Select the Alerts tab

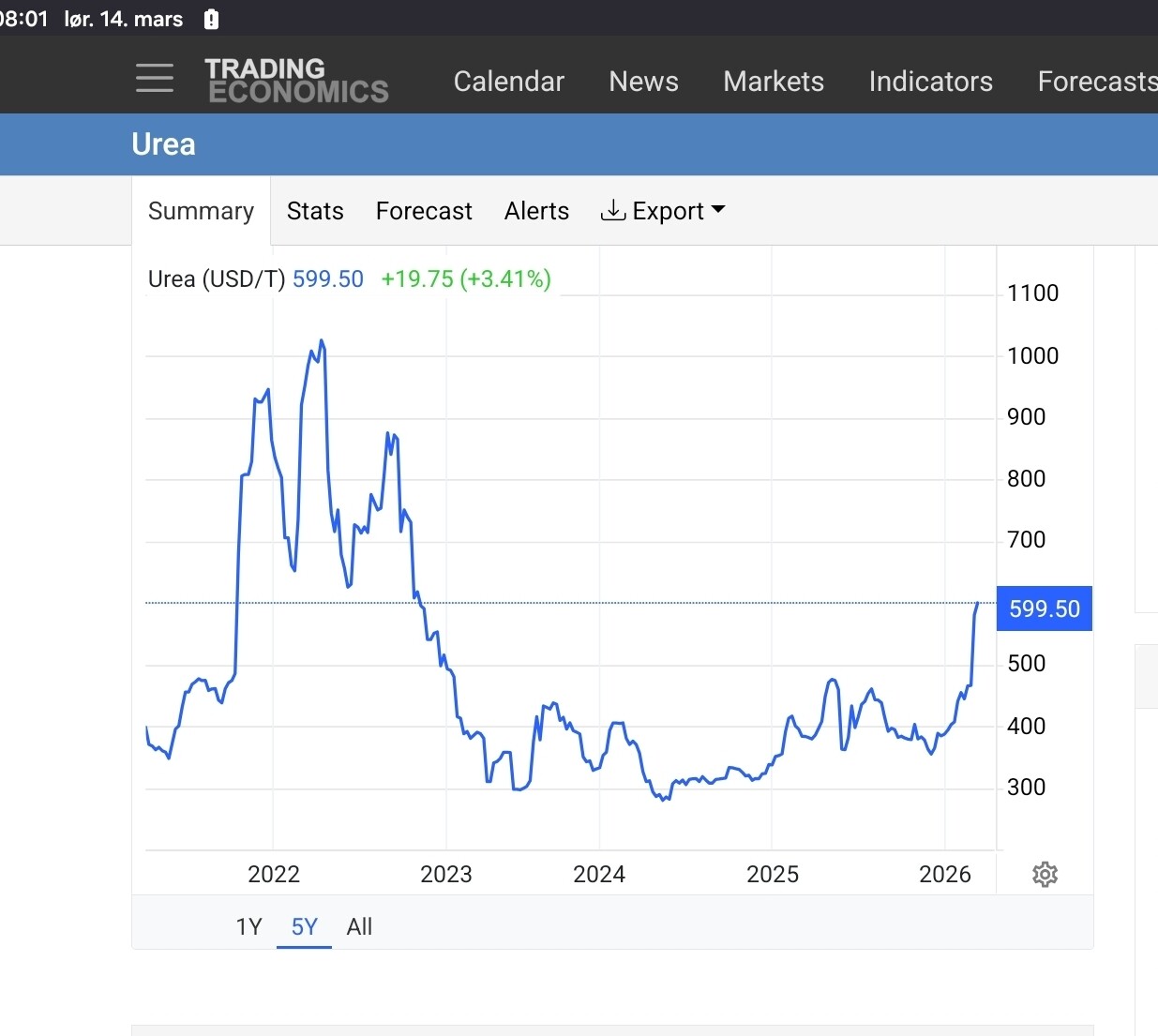pyautogui.click(x=536, y=211)
